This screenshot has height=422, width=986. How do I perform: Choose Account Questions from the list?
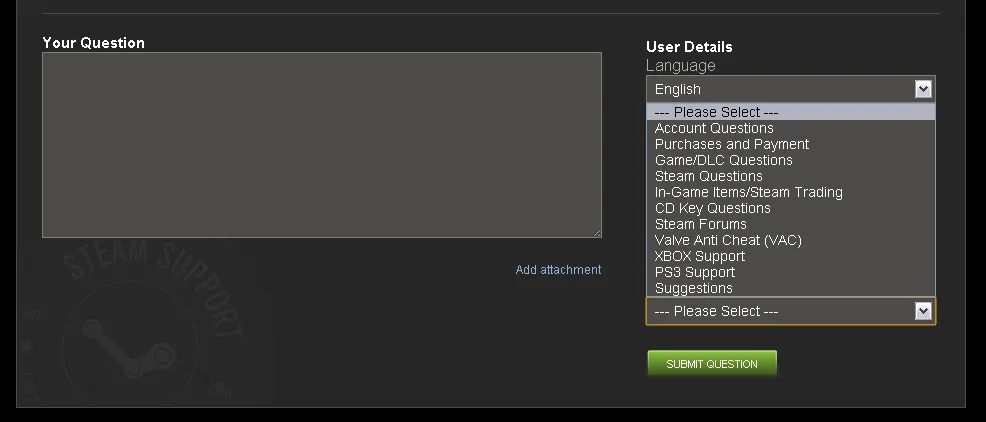[x=714, y=128]
